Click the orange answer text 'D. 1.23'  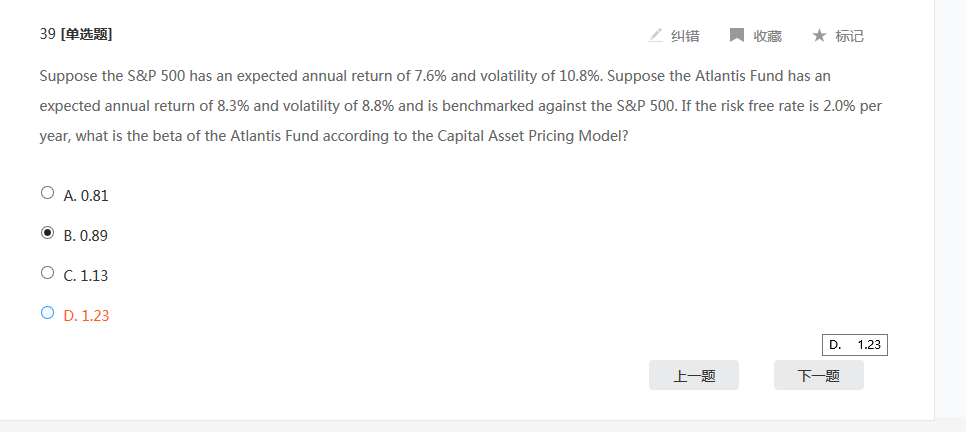point(86,316)
